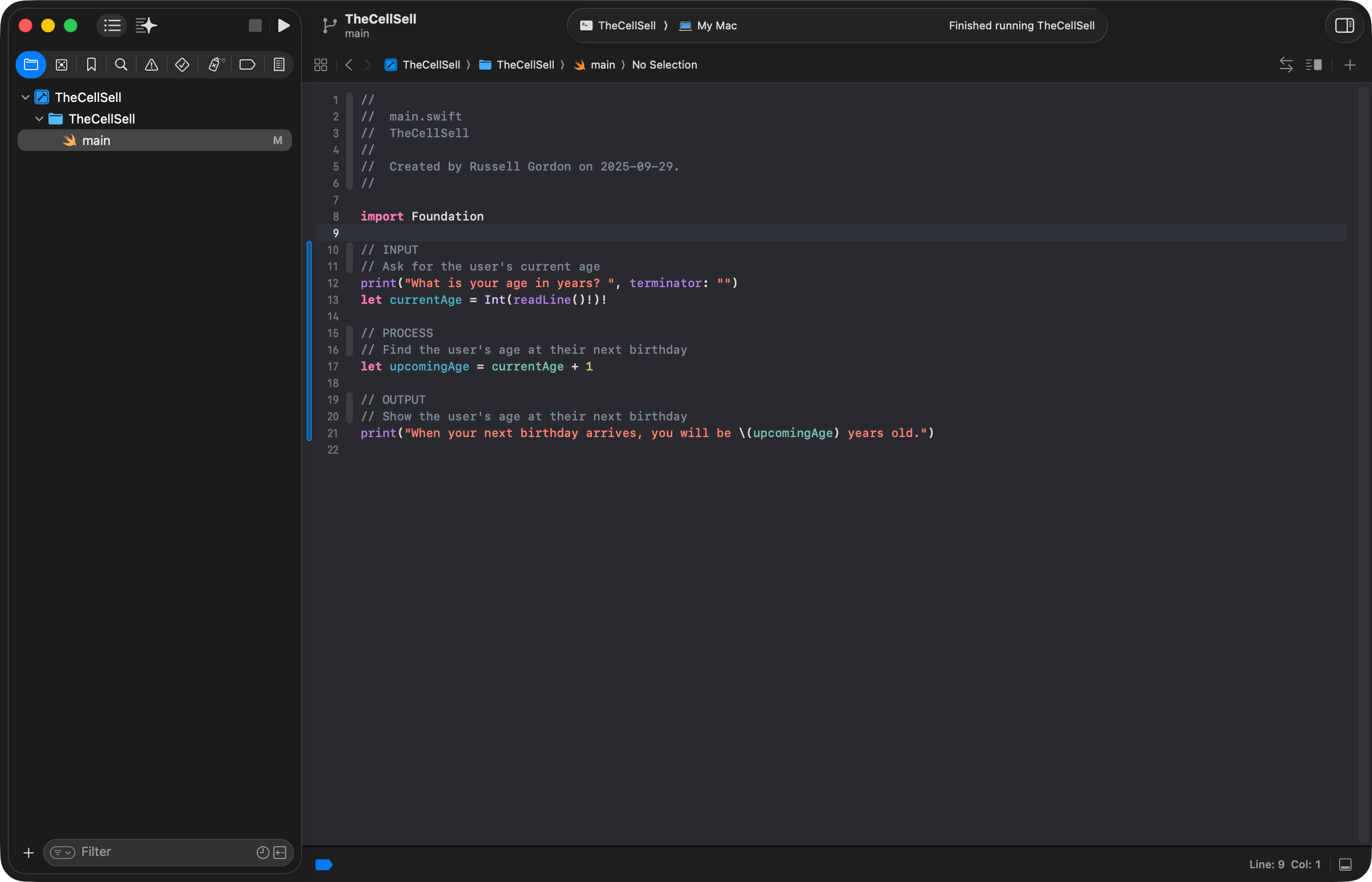Open the Report navigator icon
The width and height of the screenshot is (1372, 882).
pyautogui.click(x=279, y=65)
